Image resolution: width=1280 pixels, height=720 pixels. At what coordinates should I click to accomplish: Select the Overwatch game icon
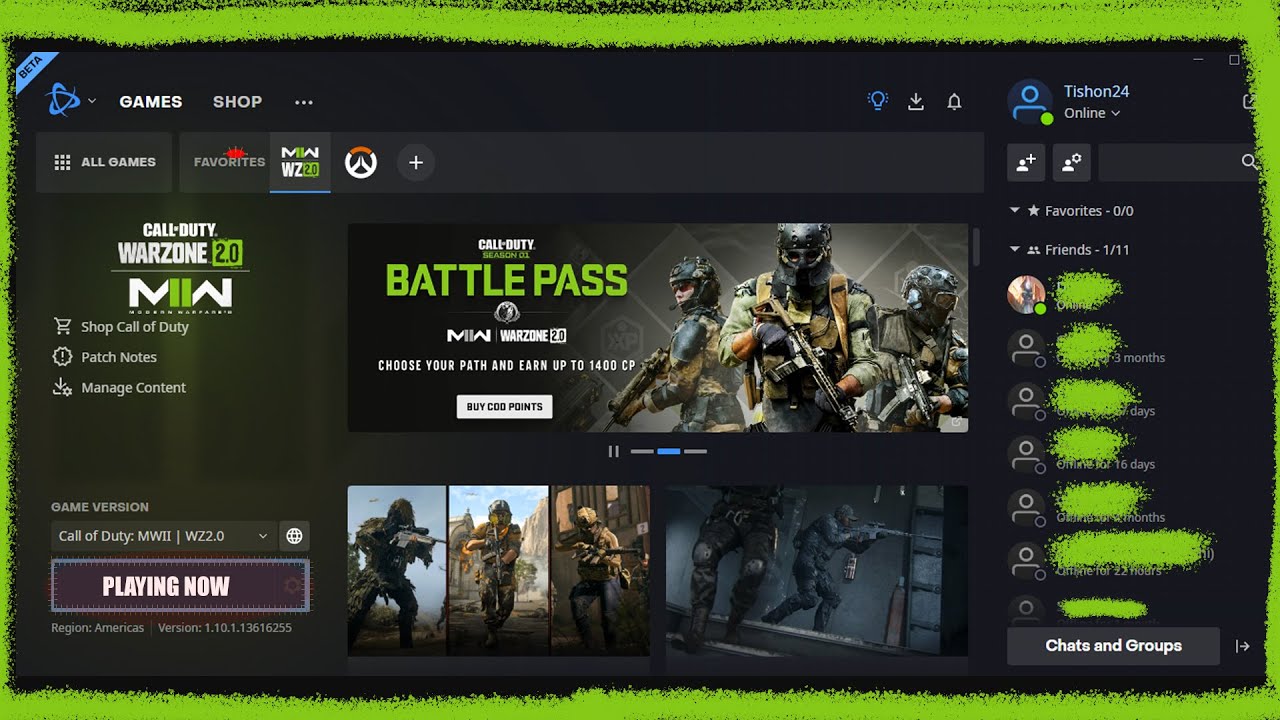[x=361, y=162]
